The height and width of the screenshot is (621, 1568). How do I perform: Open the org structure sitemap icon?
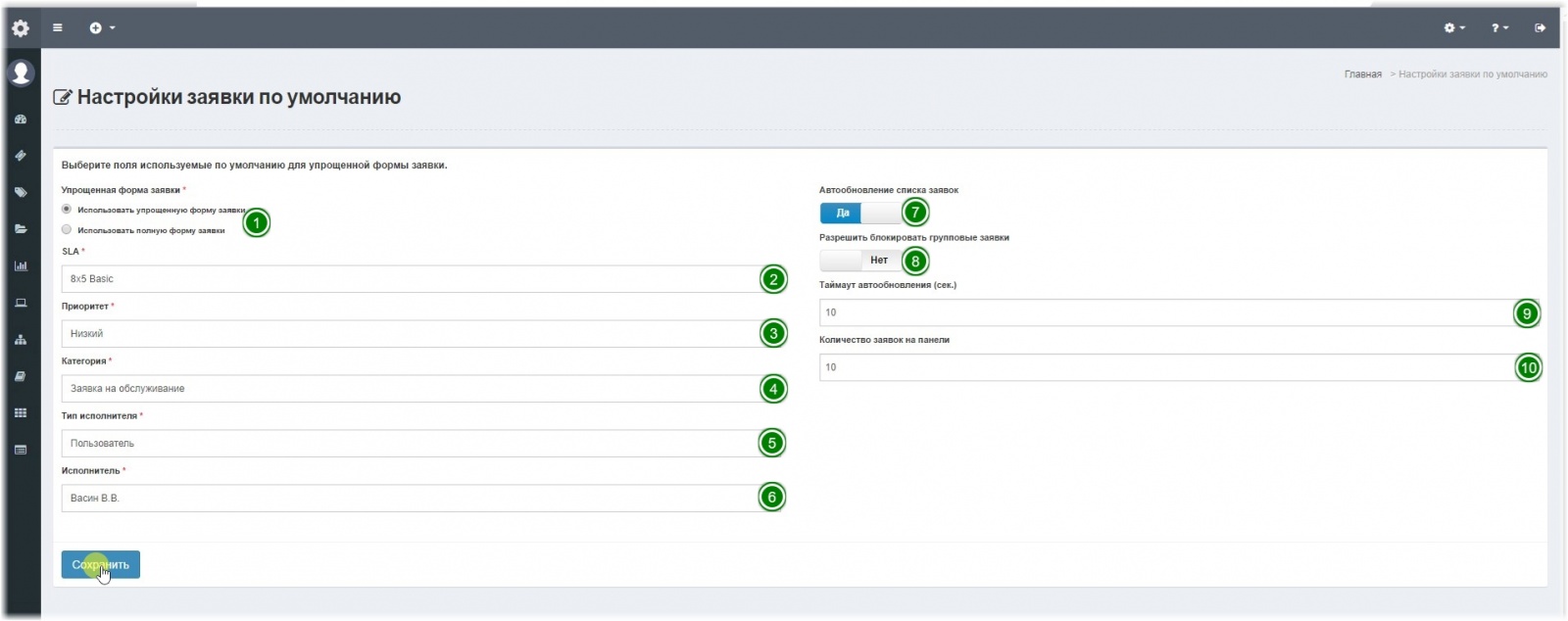tap(21, 340)
